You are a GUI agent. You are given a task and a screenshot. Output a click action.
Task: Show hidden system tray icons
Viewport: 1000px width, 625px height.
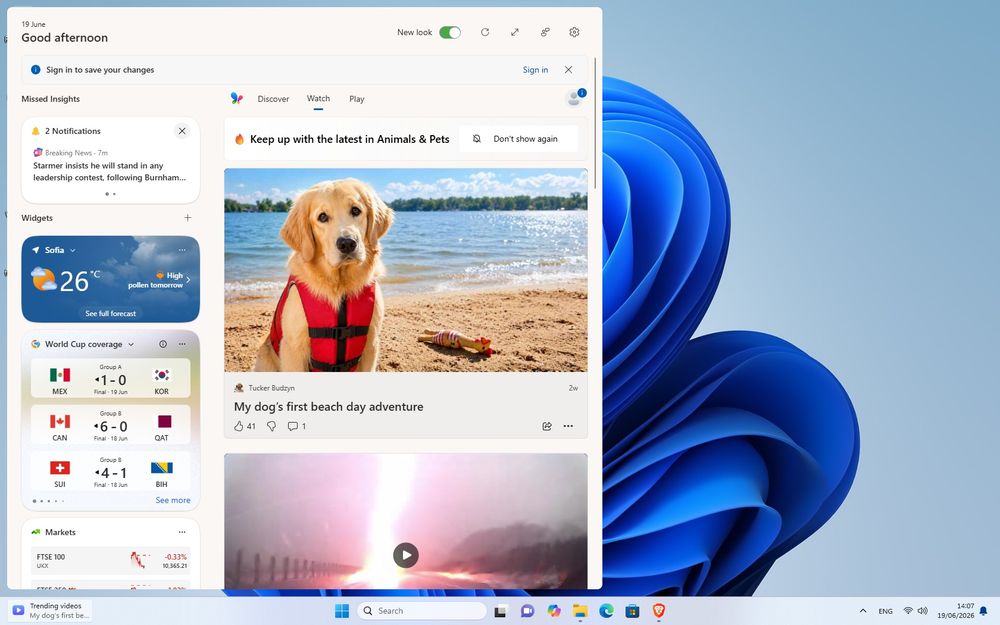pyautogui.click(x=863, y=611)
